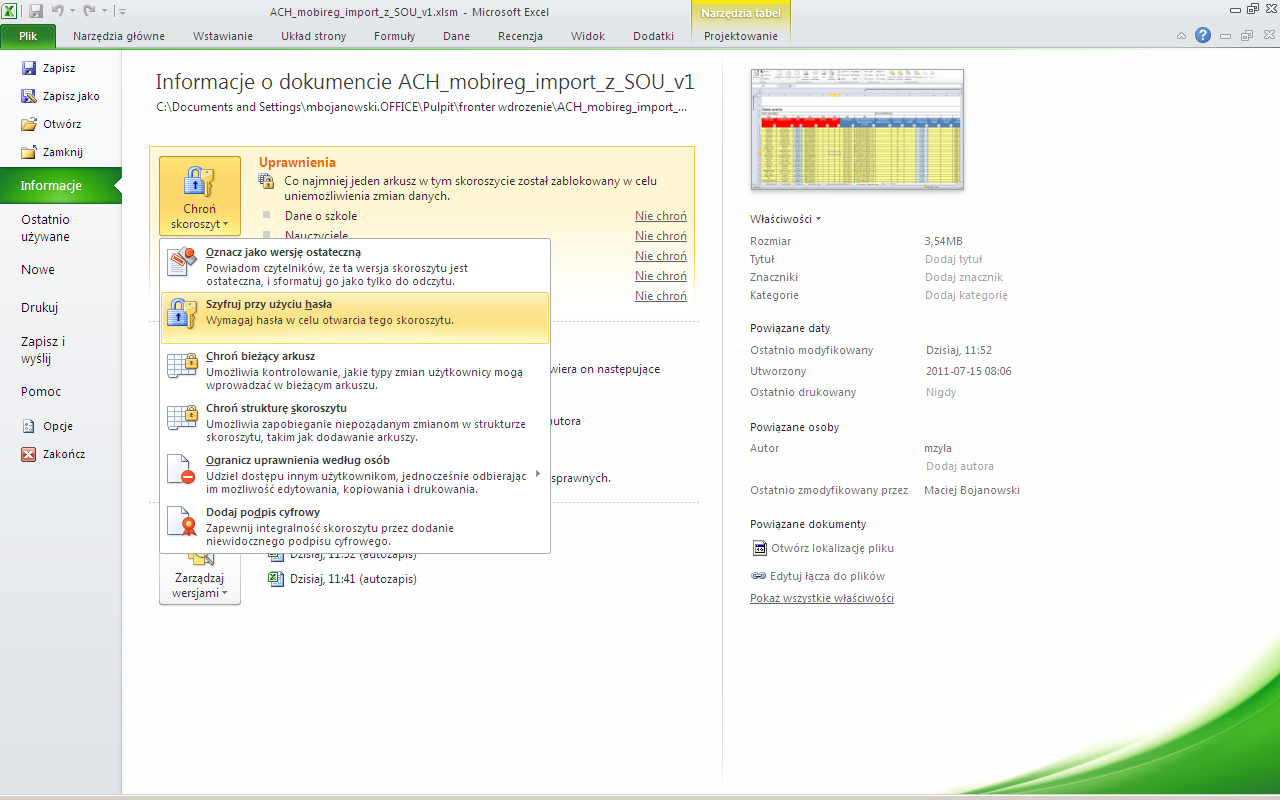The image size is (1280, 800).
Task: Click Maciej Bojanowski last modified name
Action: (x=972, y=490)
